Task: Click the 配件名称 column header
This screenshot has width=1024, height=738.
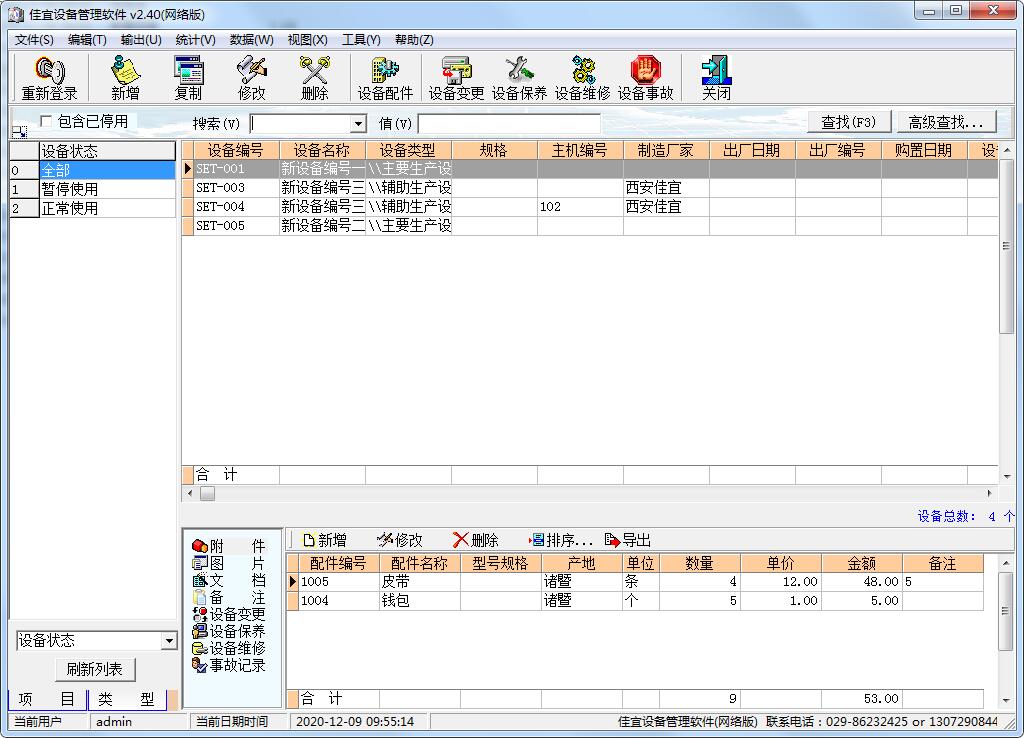Action: 419,563
